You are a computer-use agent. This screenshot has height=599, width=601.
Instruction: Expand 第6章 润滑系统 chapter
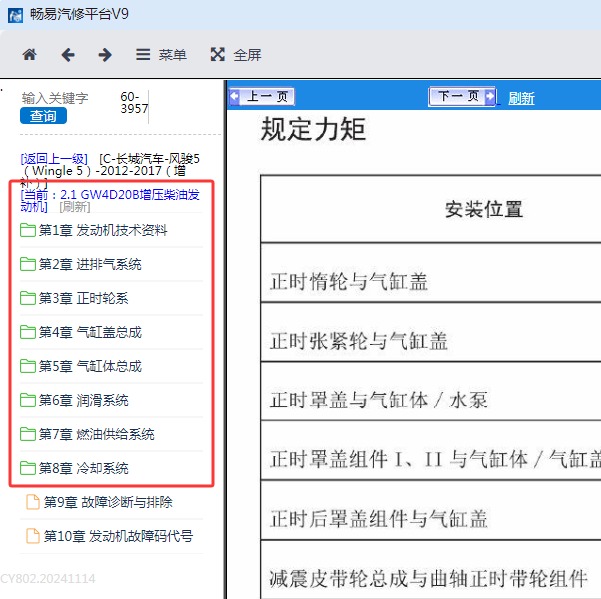click(84, 400)
